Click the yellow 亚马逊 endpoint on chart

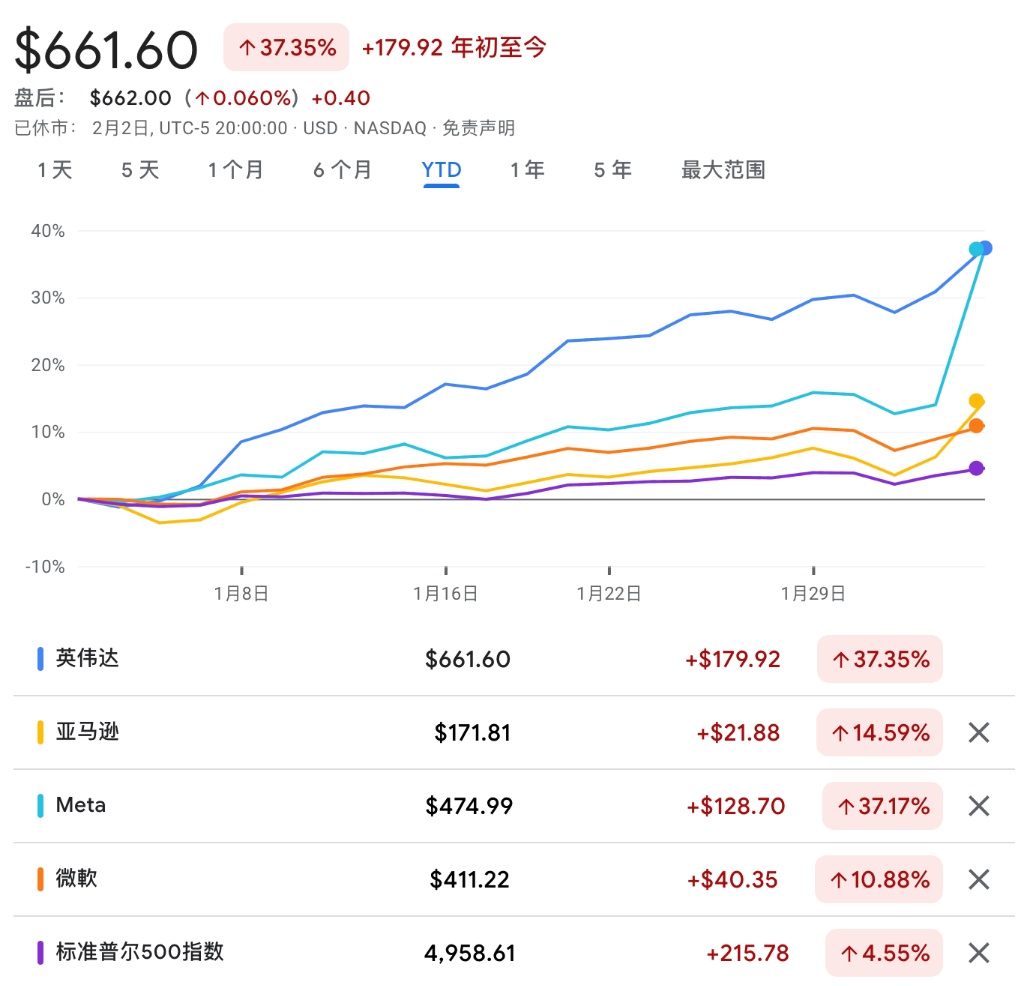(976, 401)
